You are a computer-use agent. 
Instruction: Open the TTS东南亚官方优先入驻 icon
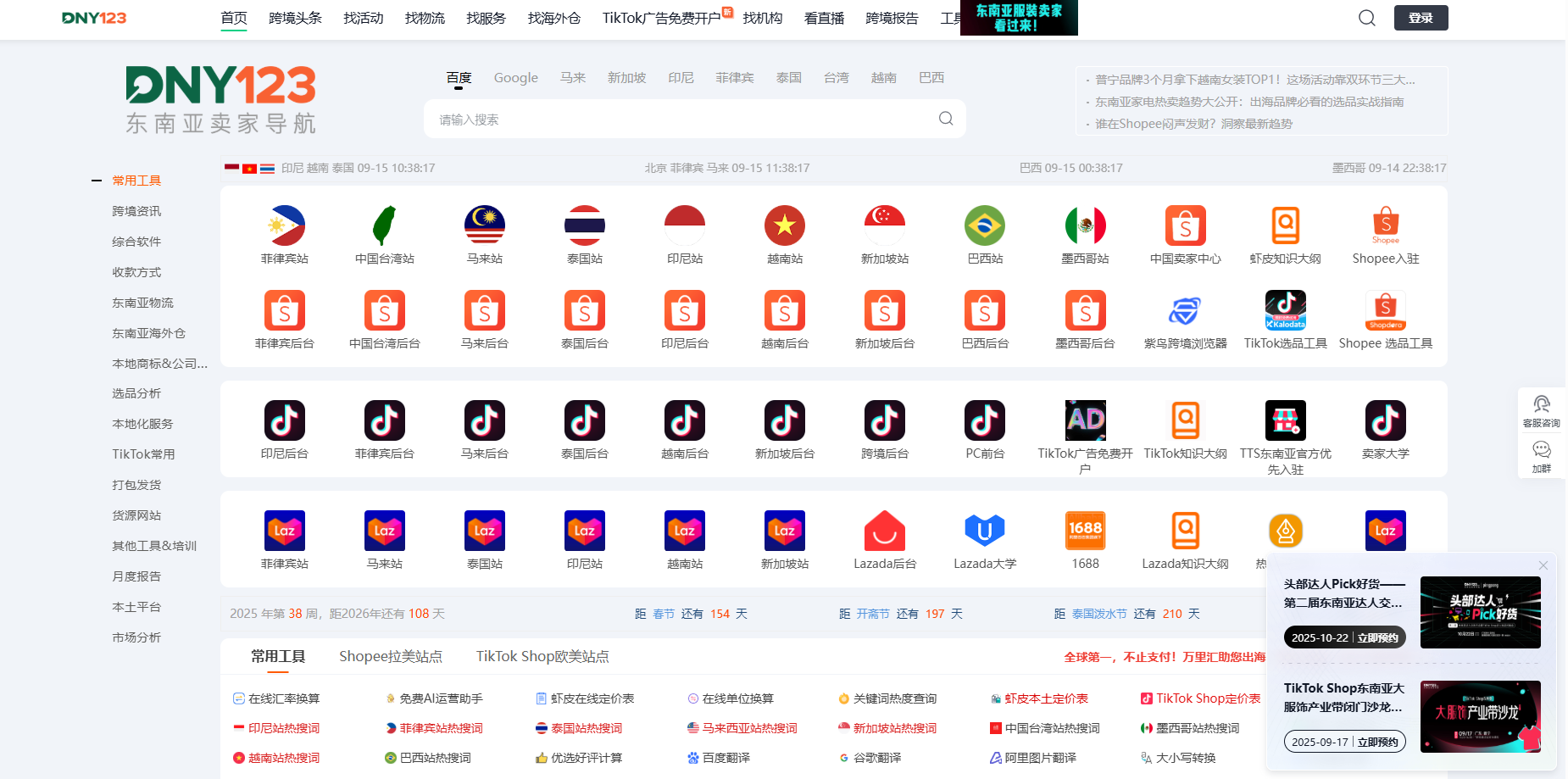(1286, 420)
